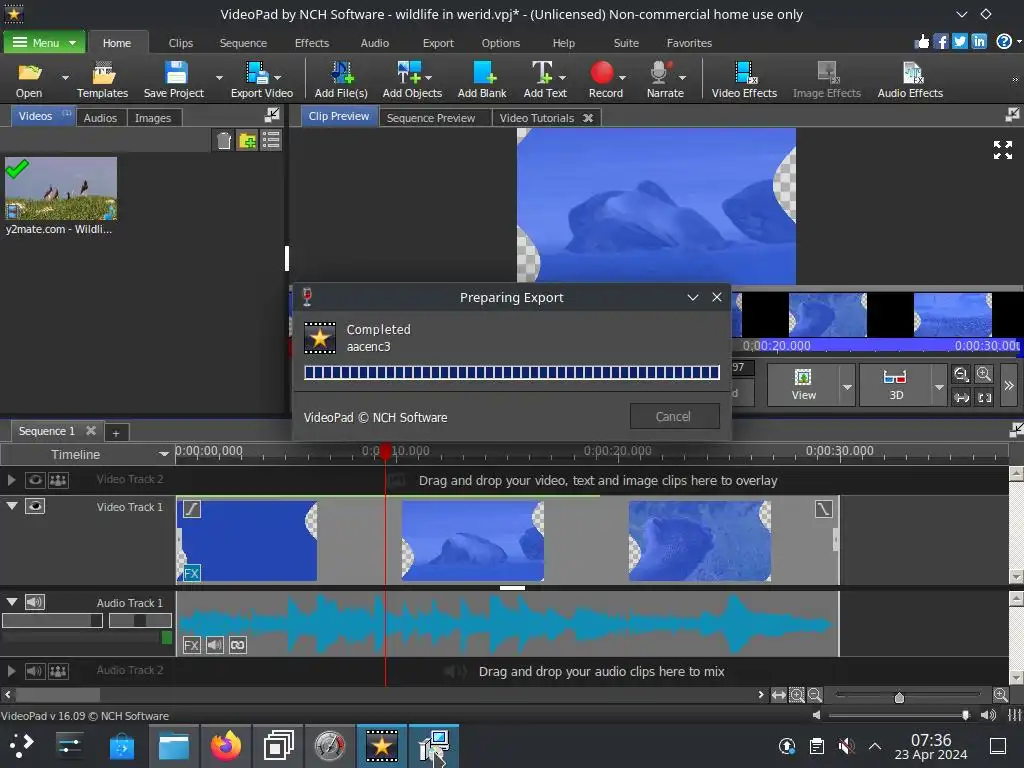1024x768 pixels.
Task: Open Audio Effects
Action: coord(910,80)
